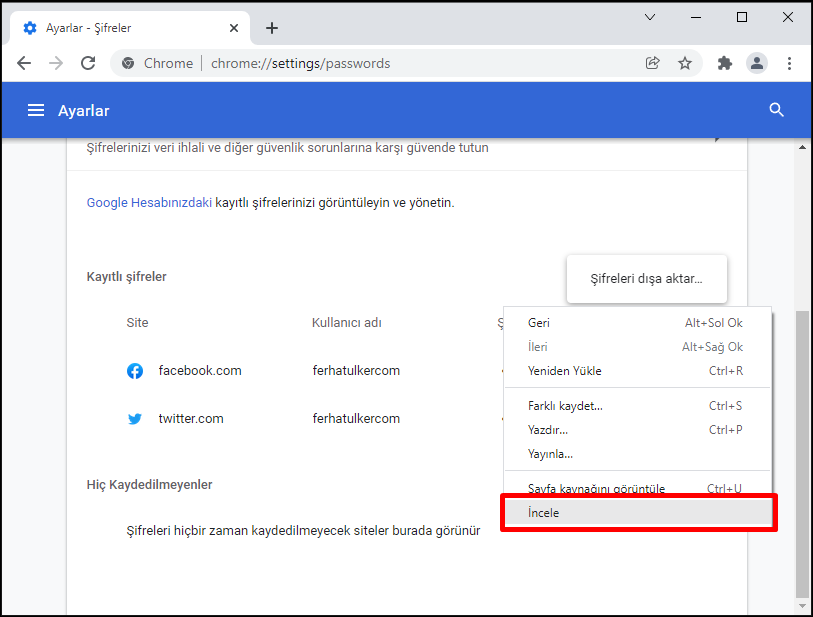Choose Sayfa kaynağını görüntüle menu entry
Screen dimensions: 813x617
[x=638, y=488]
